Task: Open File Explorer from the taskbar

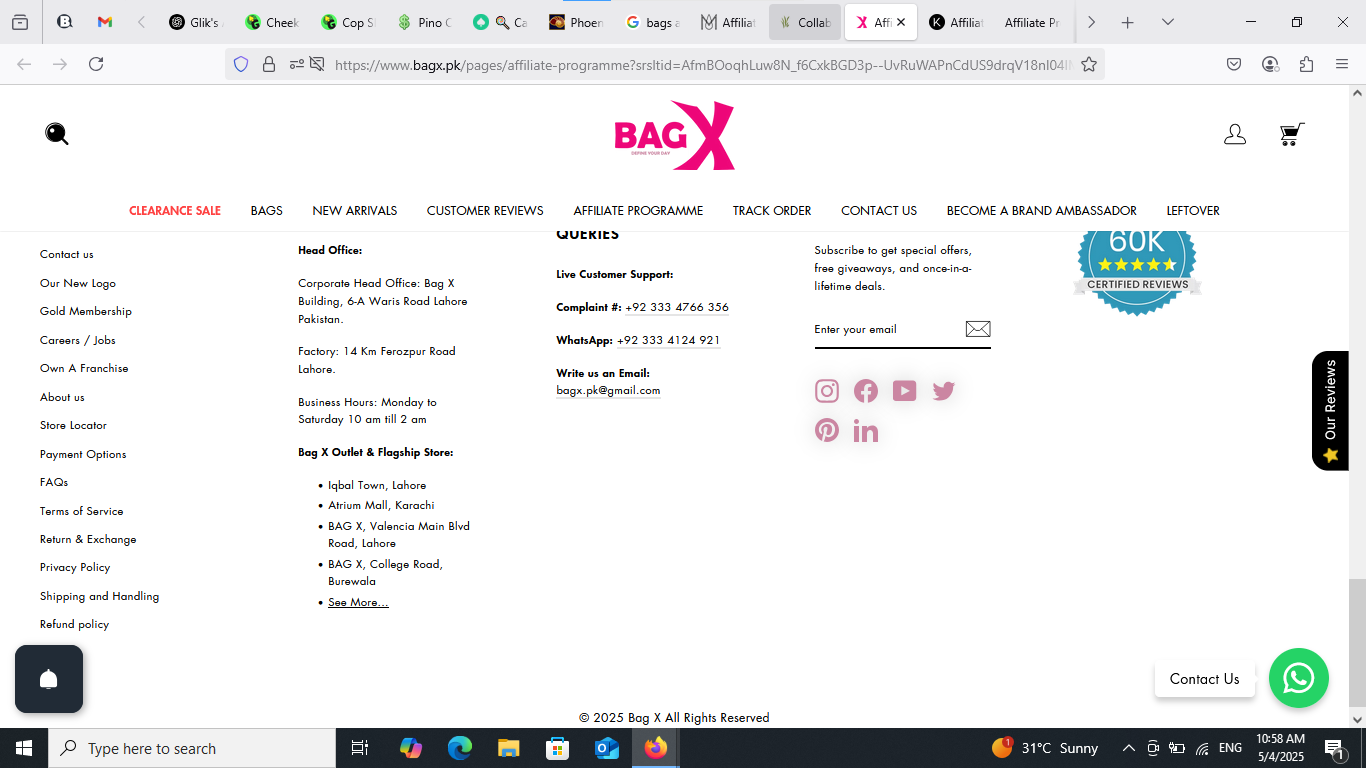Action: (509, 748)
